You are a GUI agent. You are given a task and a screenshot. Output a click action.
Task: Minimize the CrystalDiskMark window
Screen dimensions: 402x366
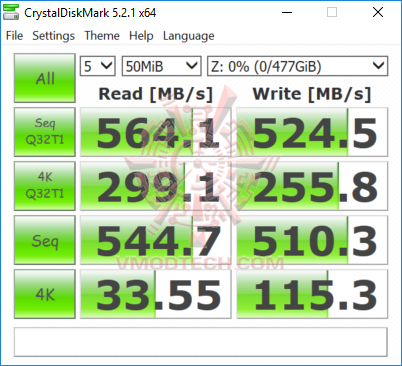(x=287, y=13)
